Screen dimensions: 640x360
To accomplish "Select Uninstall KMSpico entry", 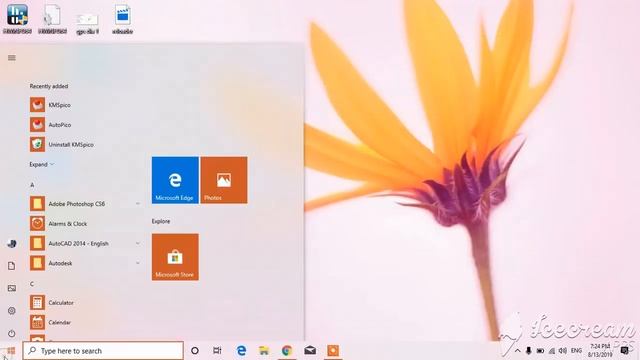I will click(x=62, y=144).
